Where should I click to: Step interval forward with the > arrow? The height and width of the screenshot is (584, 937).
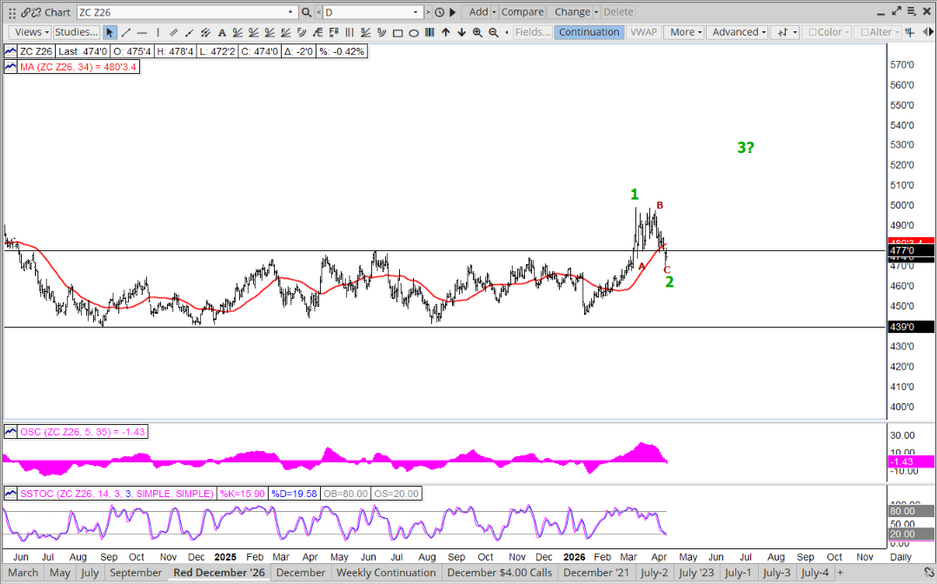point(428,12)
